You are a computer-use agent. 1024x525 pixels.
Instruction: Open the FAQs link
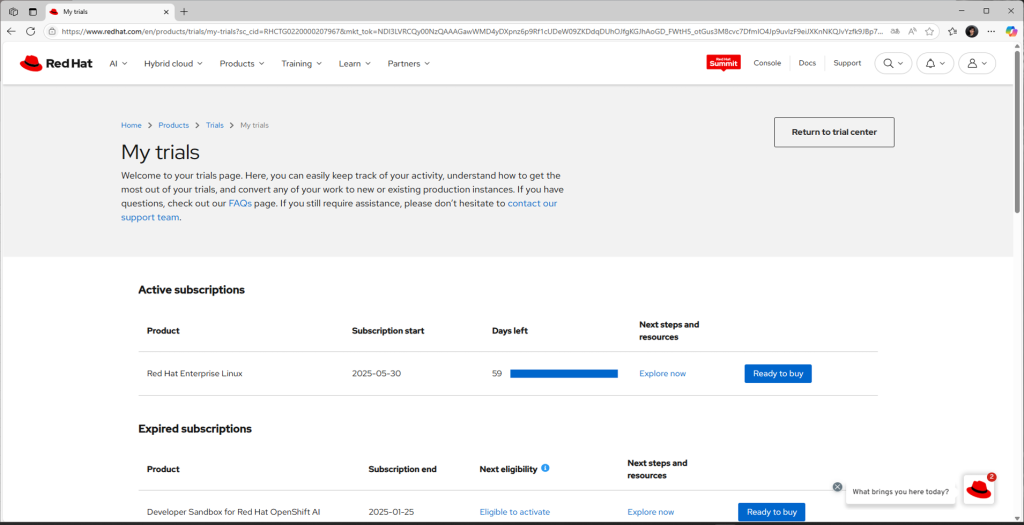pyautogui.click(x=240, y=203)
